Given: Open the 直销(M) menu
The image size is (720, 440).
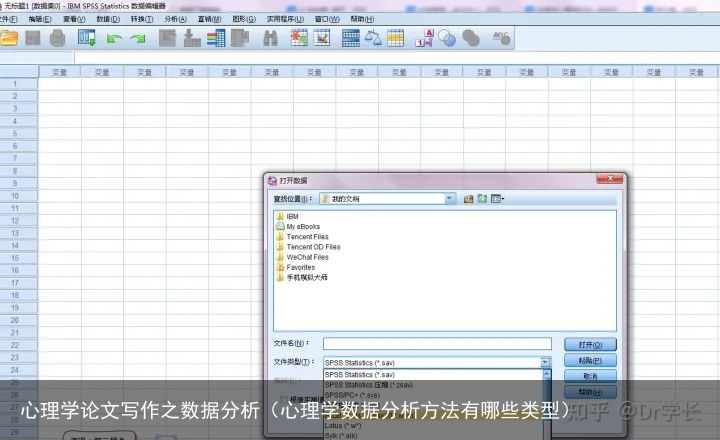Looking at the screenshot, I should tap(209, 19).
